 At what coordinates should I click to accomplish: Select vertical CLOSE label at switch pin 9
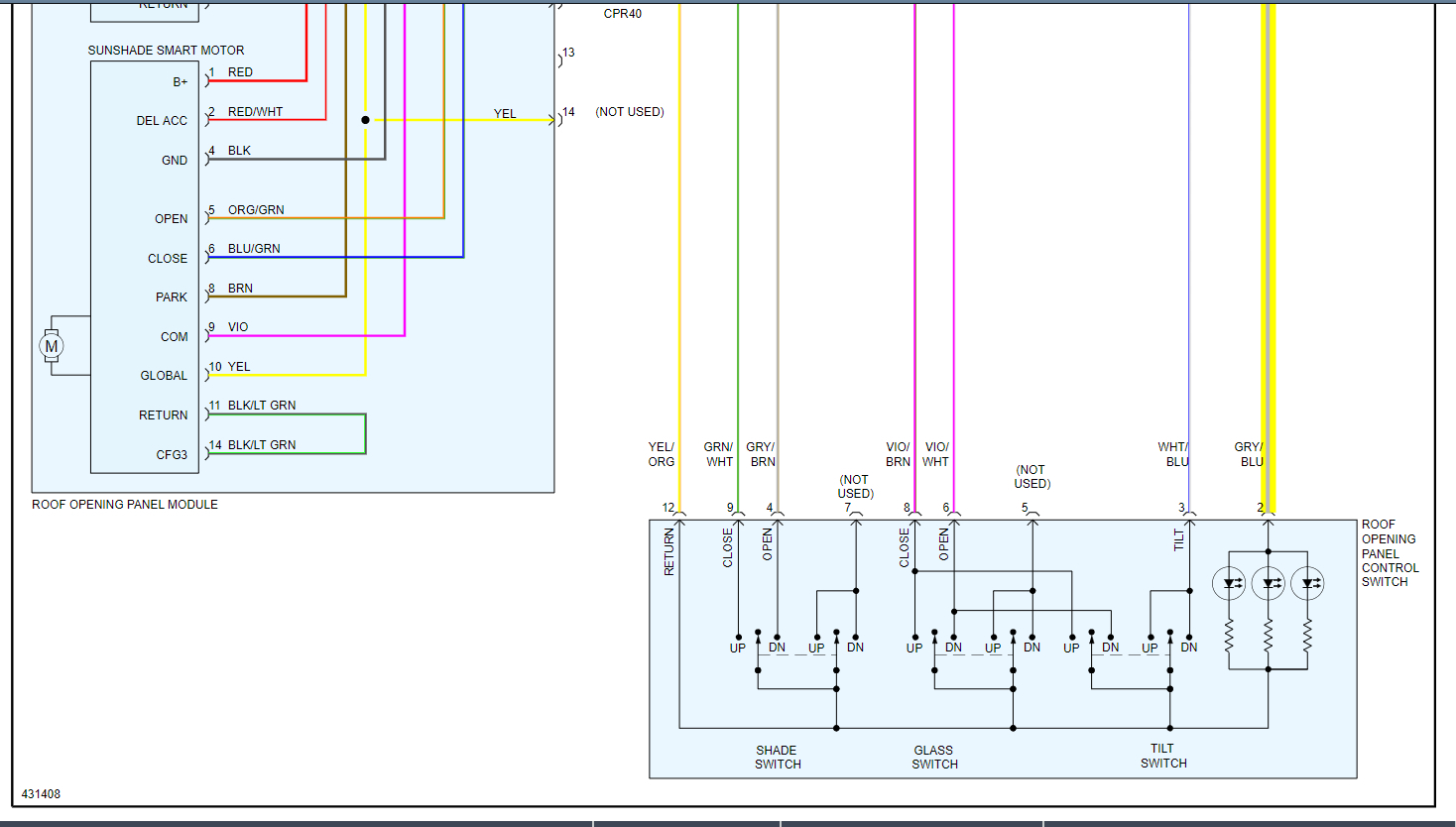(728, 547)
